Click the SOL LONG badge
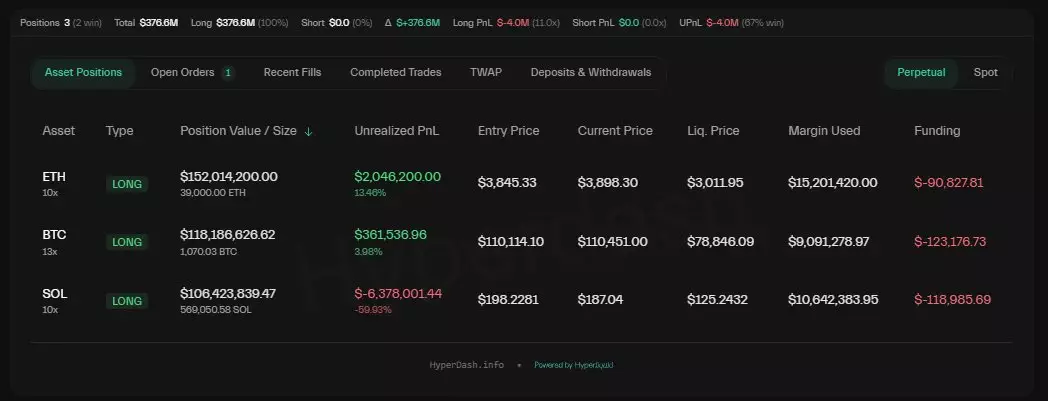This screenshot has height=401, width=1048. pyautogui.click(x=128, y=300)
